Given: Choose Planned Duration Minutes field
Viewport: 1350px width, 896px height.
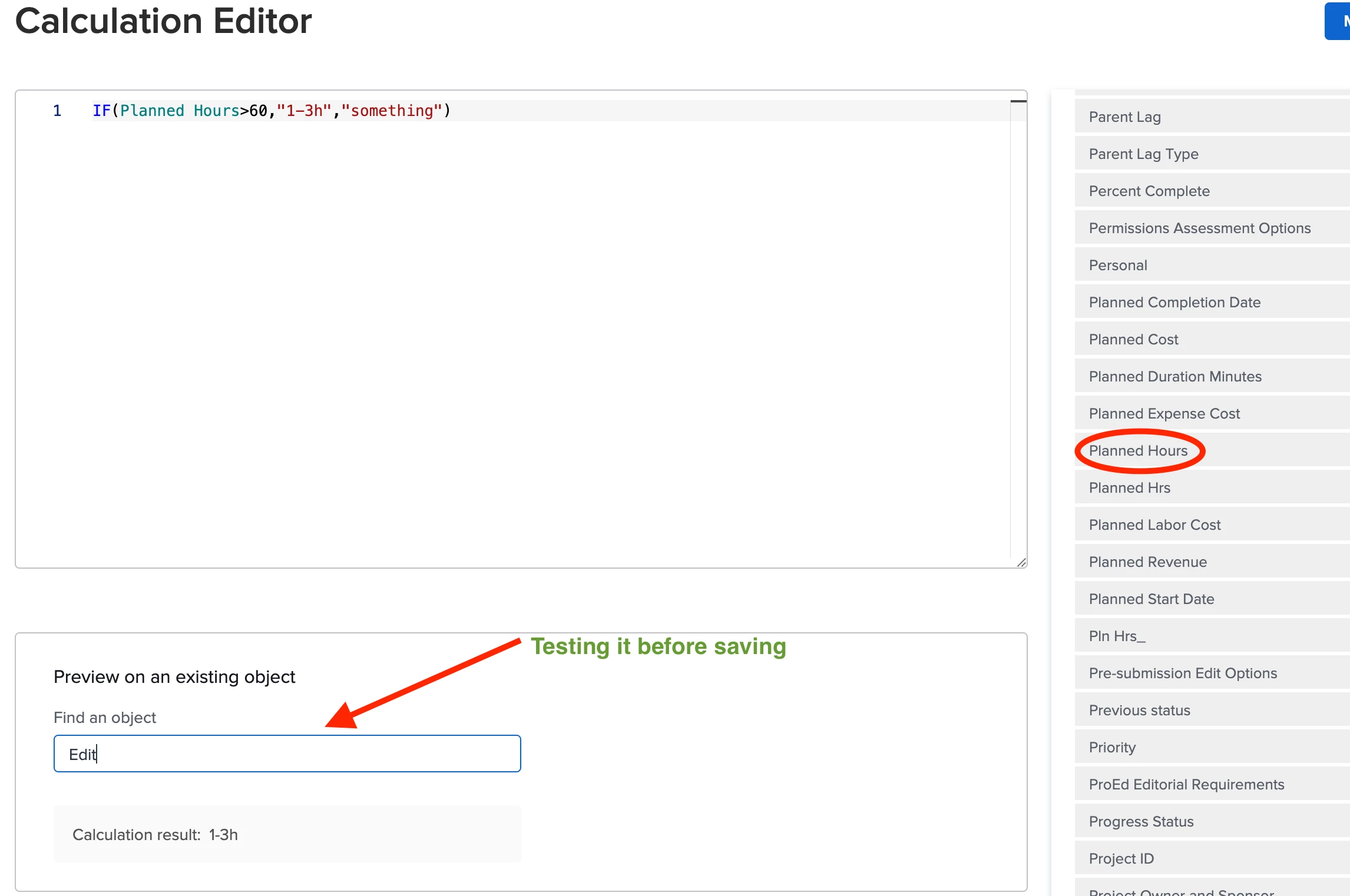Looking at the screenshot, I should click(1174, 376).
